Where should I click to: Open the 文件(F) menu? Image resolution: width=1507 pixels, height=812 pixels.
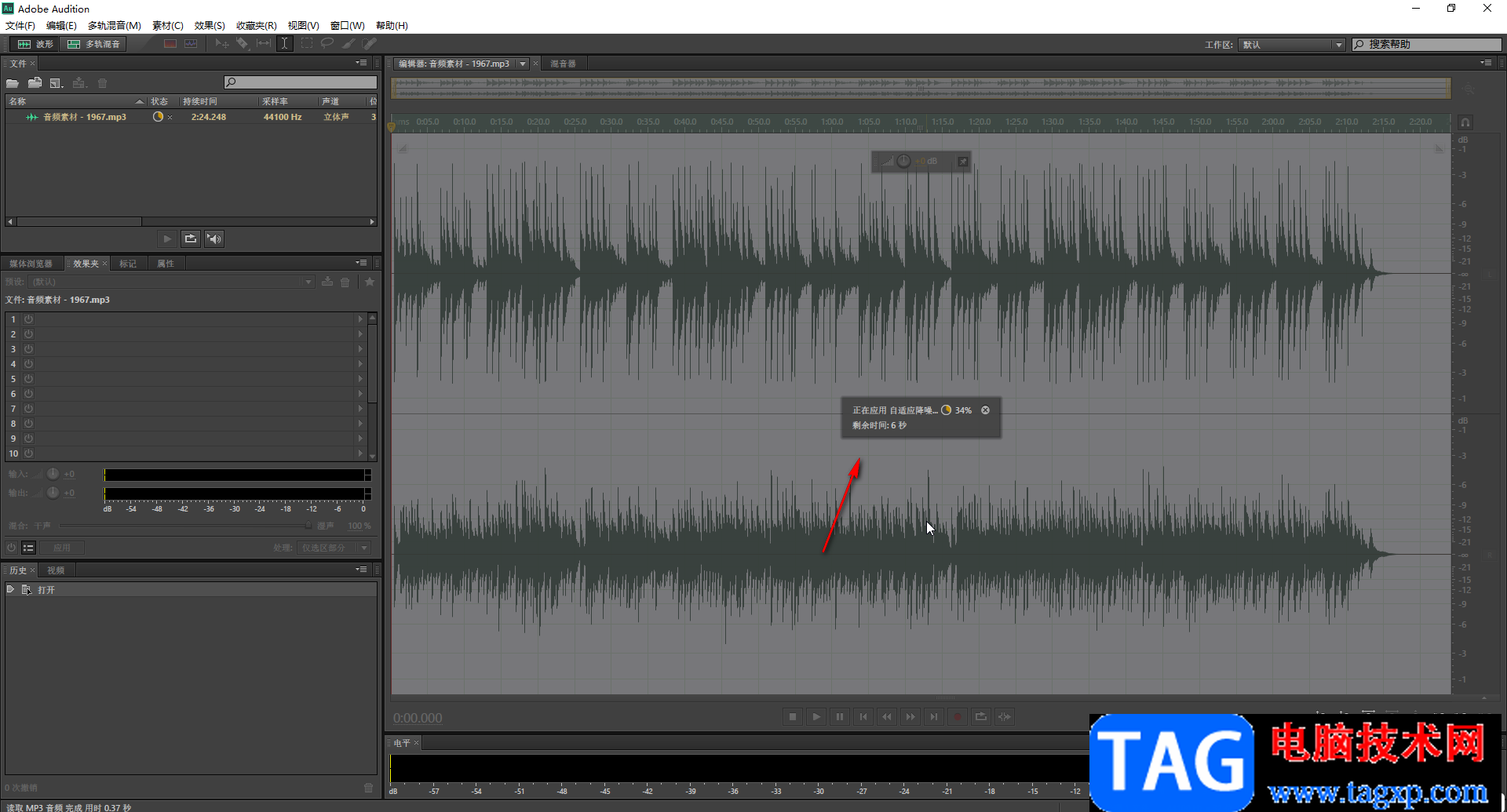tap(20, 25)
